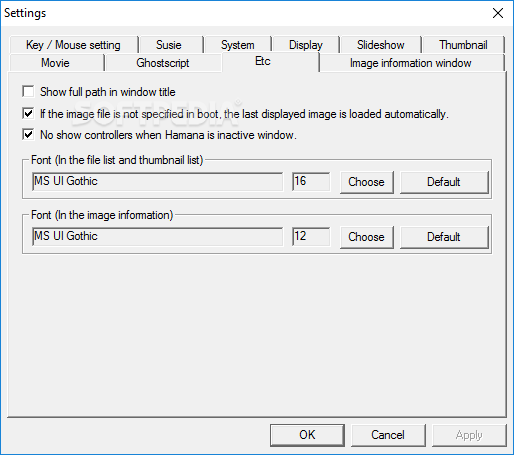Click the file list font size field showing 16

point(311,182)
